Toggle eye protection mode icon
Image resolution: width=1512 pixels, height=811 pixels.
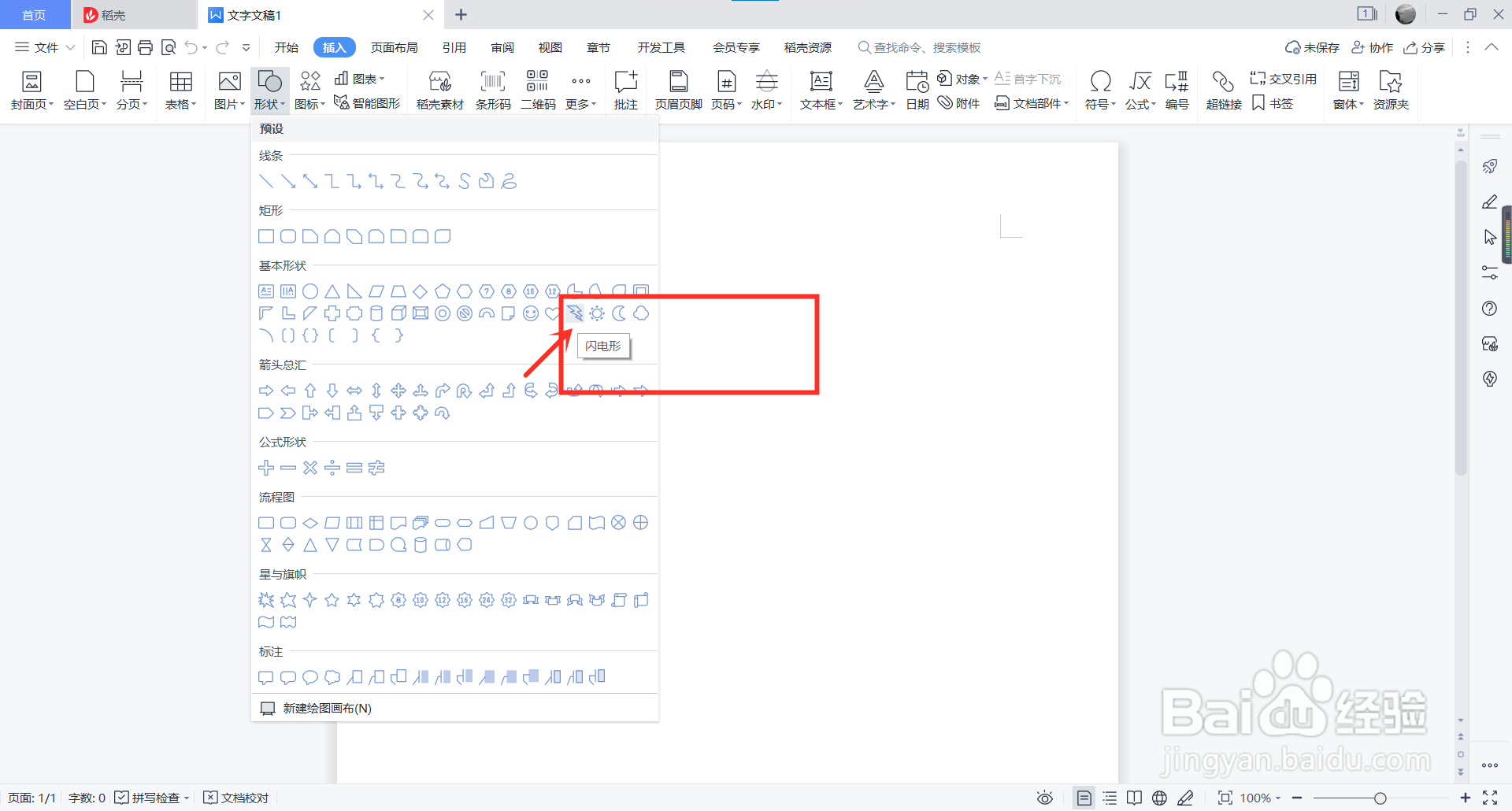point(1045,798)
